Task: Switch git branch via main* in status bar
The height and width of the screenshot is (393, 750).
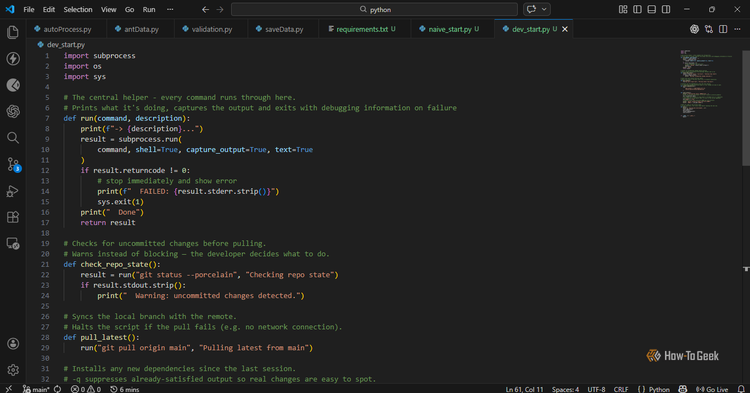Action: coord(36,389)
